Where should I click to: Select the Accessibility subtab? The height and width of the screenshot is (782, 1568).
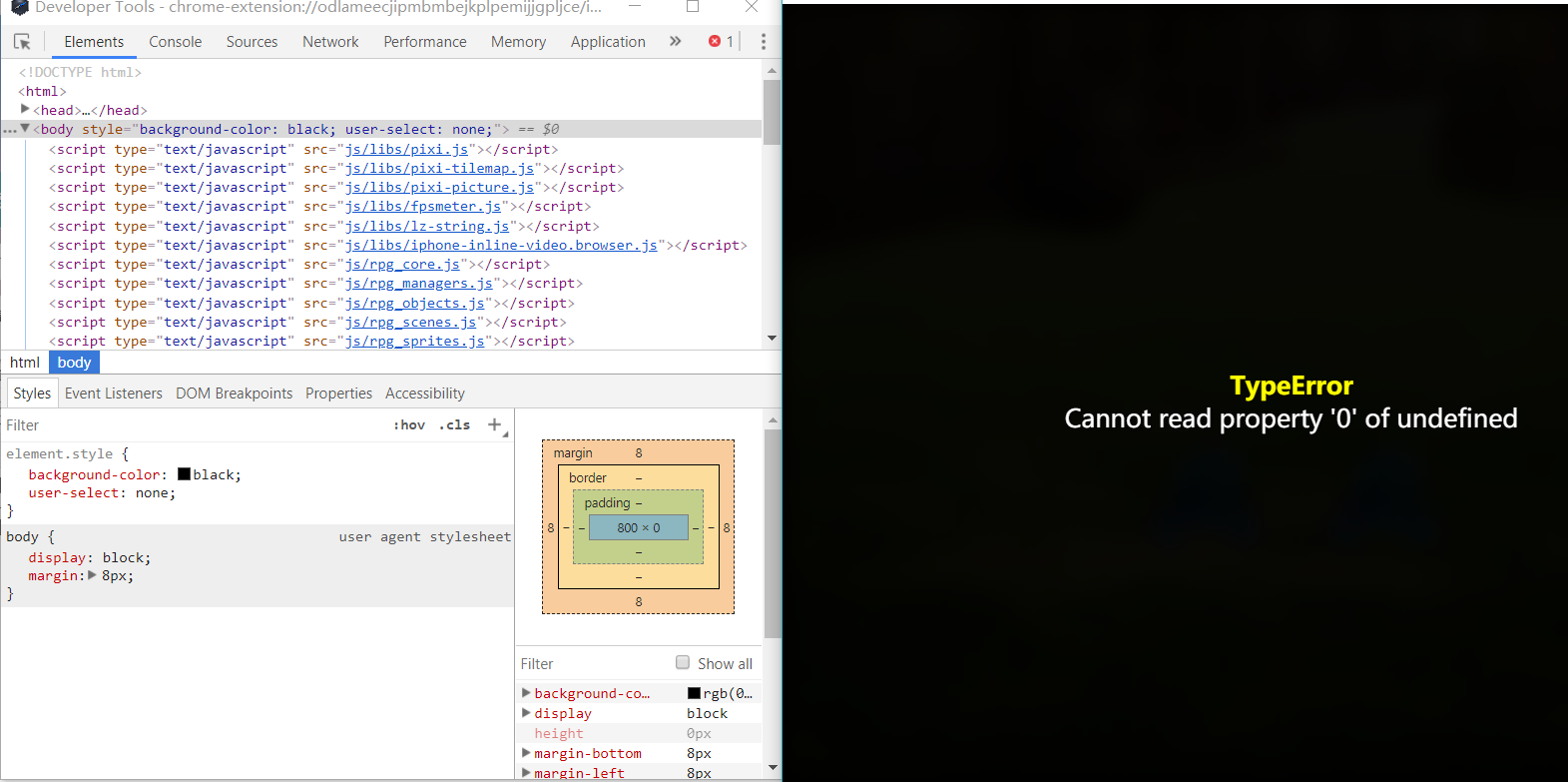(425, 392)
